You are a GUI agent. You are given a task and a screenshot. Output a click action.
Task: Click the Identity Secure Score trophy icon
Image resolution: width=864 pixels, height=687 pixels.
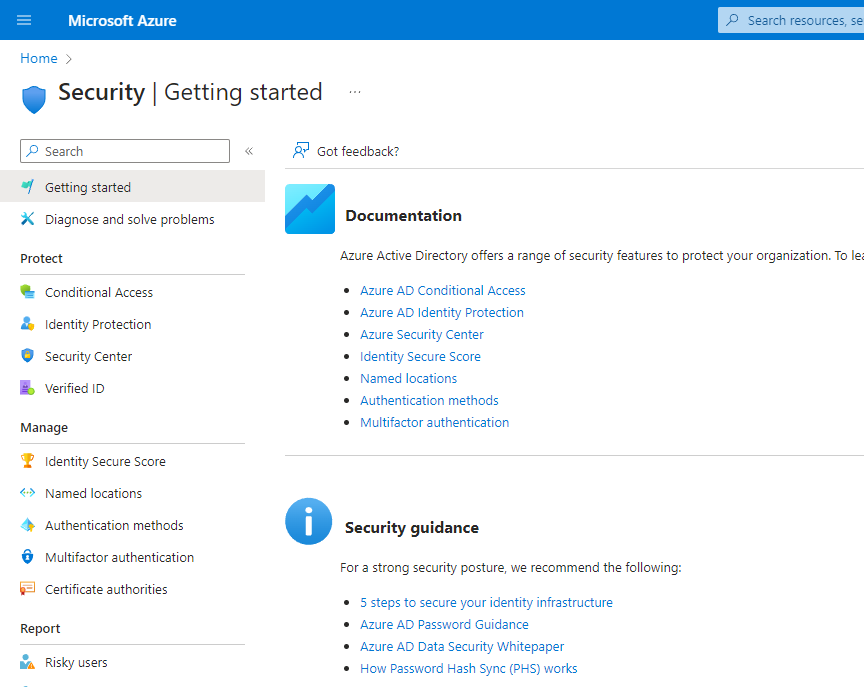pyautogui.click(x=28, y=460)
